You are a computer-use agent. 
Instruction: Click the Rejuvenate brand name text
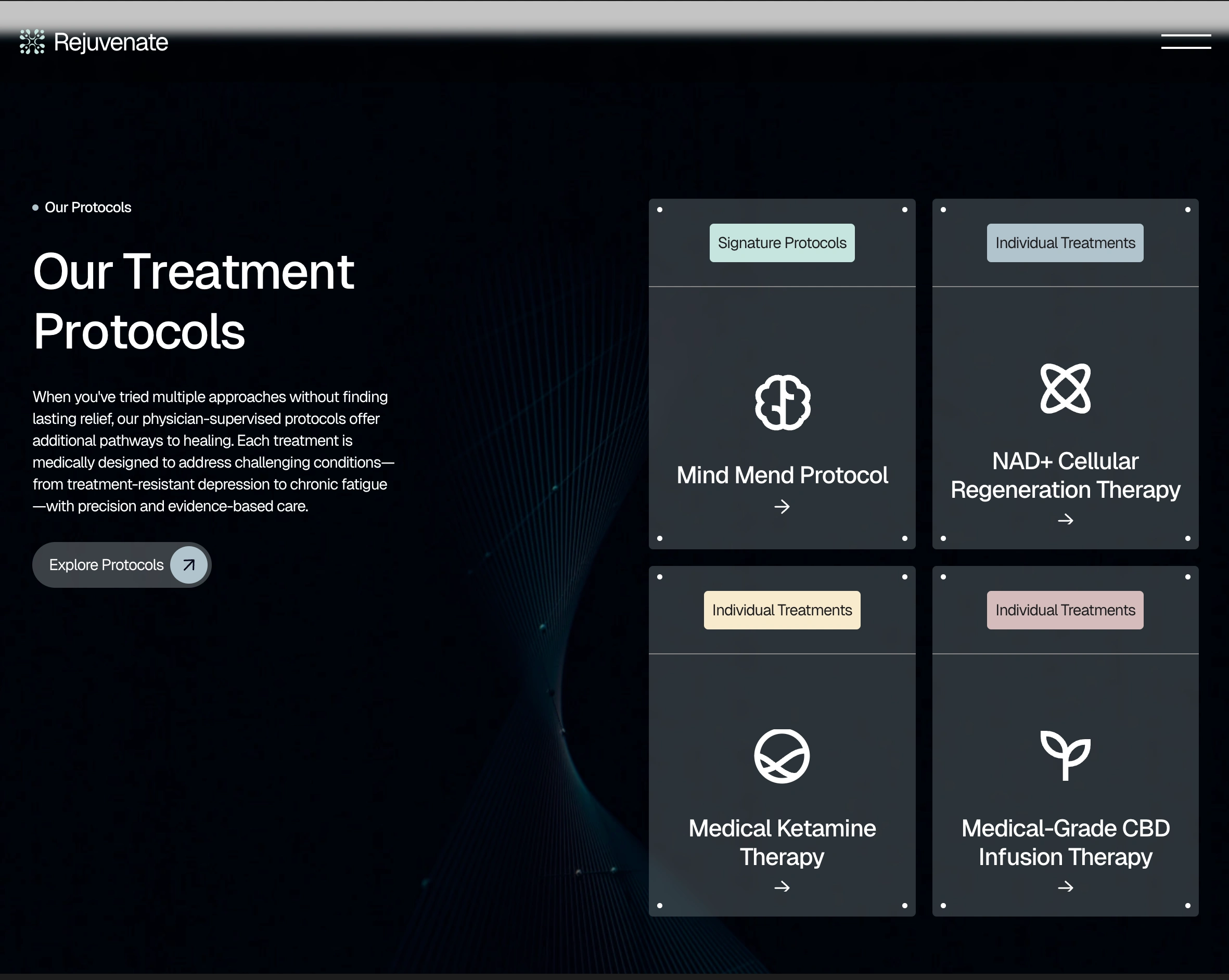click(111, 42)
